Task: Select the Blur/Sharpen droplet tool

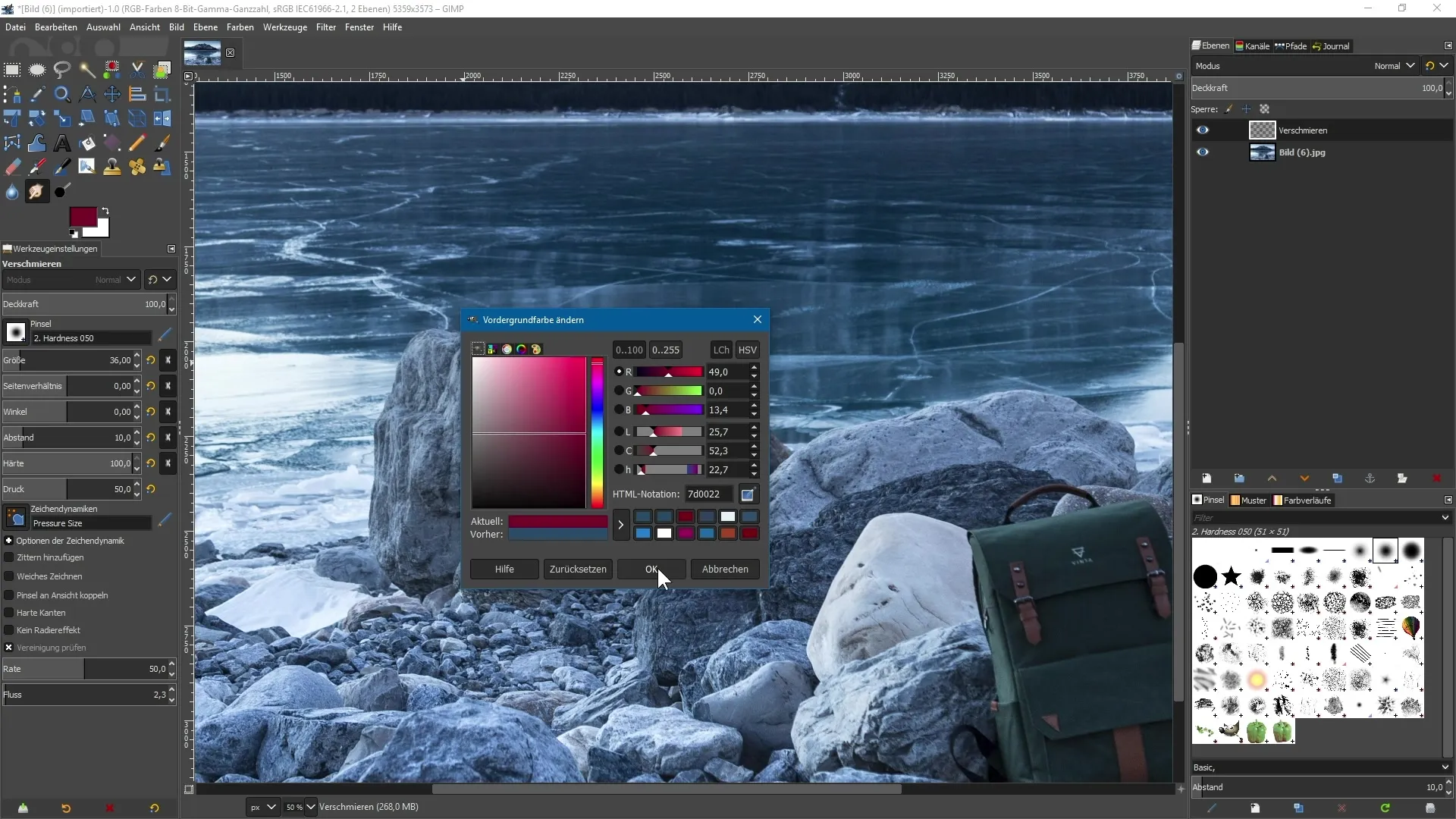Action: [12, 192]
